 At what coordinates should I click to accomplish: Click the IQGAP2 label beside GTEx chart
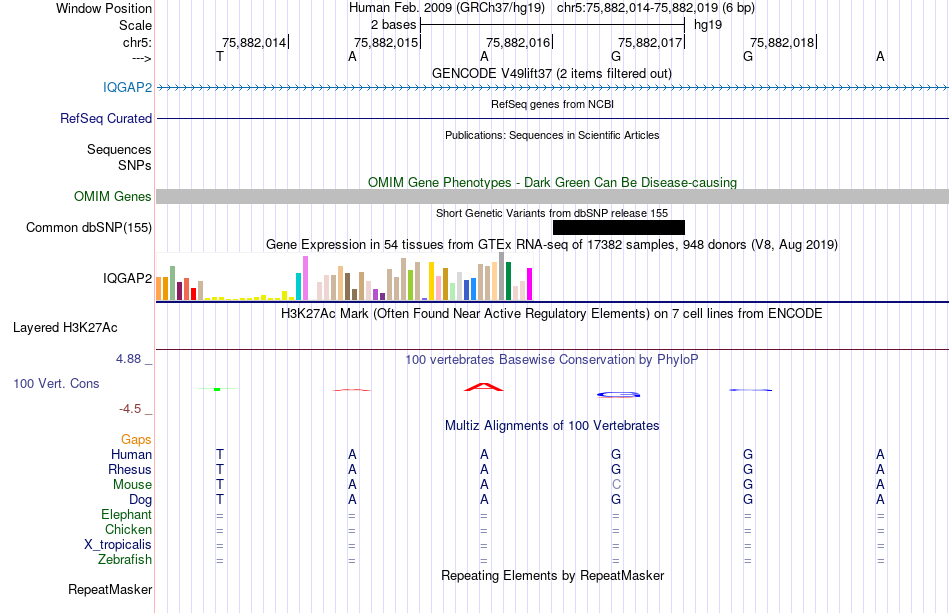pos(127,278)
